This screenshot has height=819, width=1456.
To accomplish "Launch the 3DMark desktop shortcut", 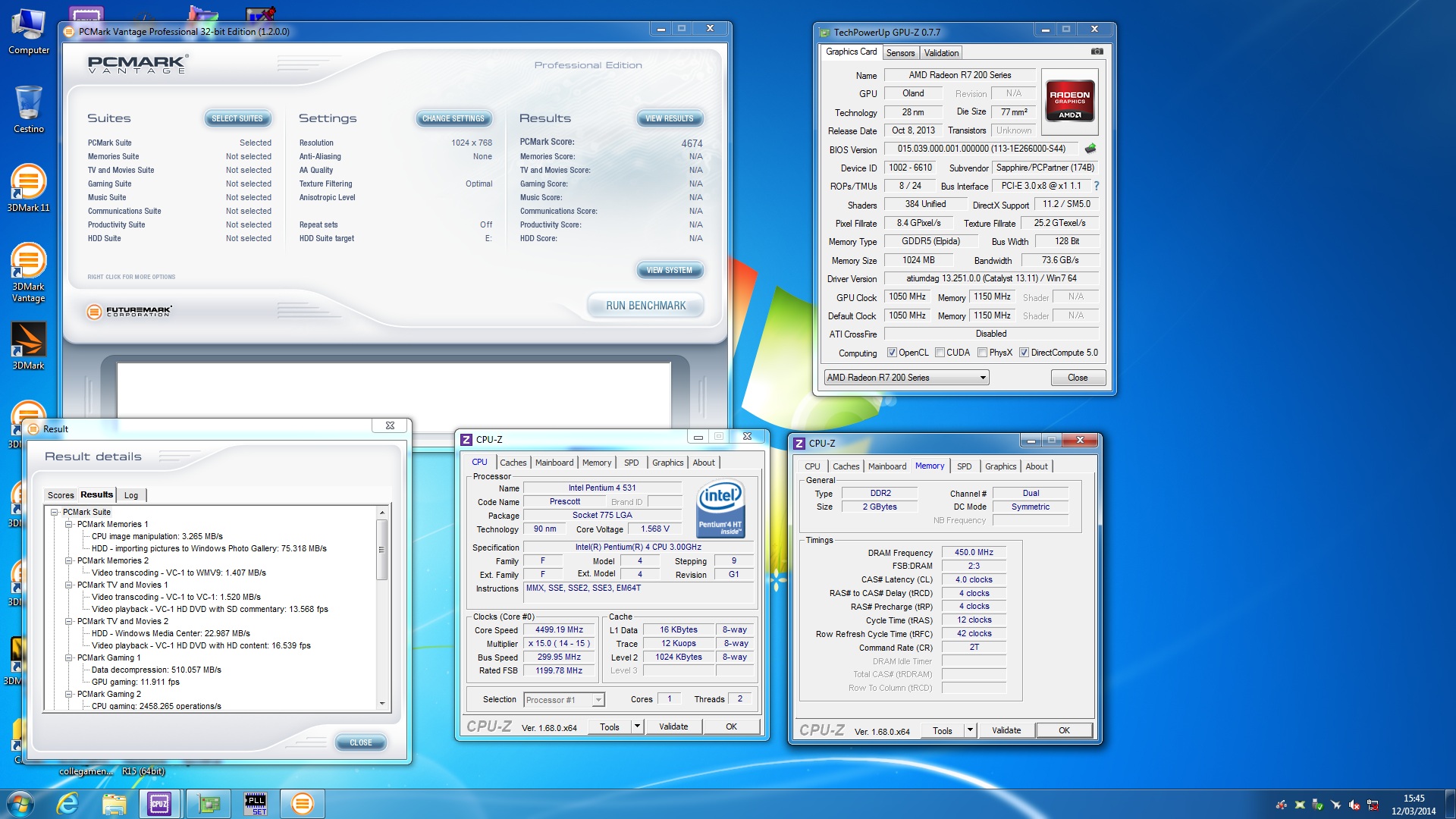I will tap(28, 346).
